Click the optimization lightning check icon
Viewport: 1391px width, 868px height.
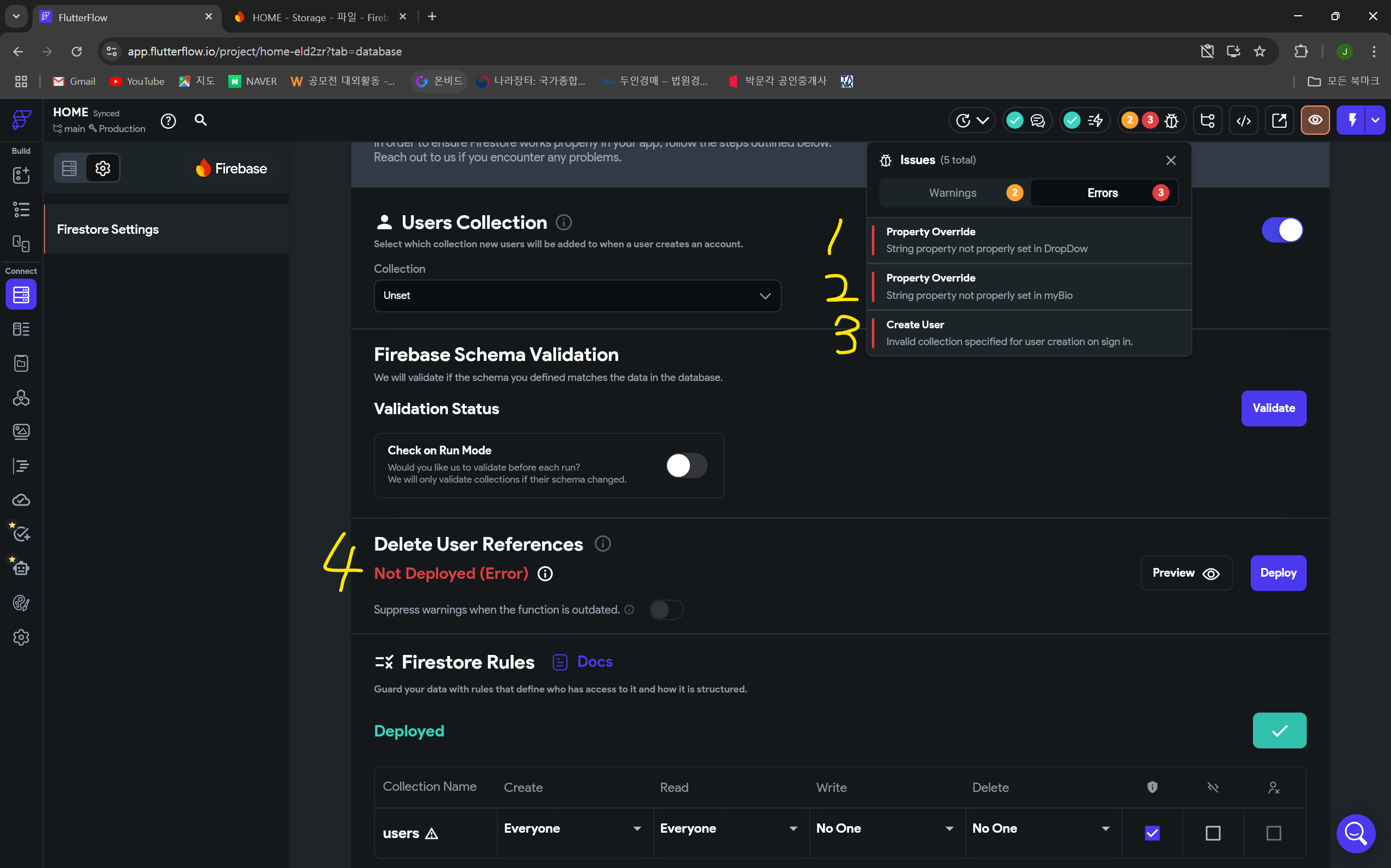point(1084,121)
